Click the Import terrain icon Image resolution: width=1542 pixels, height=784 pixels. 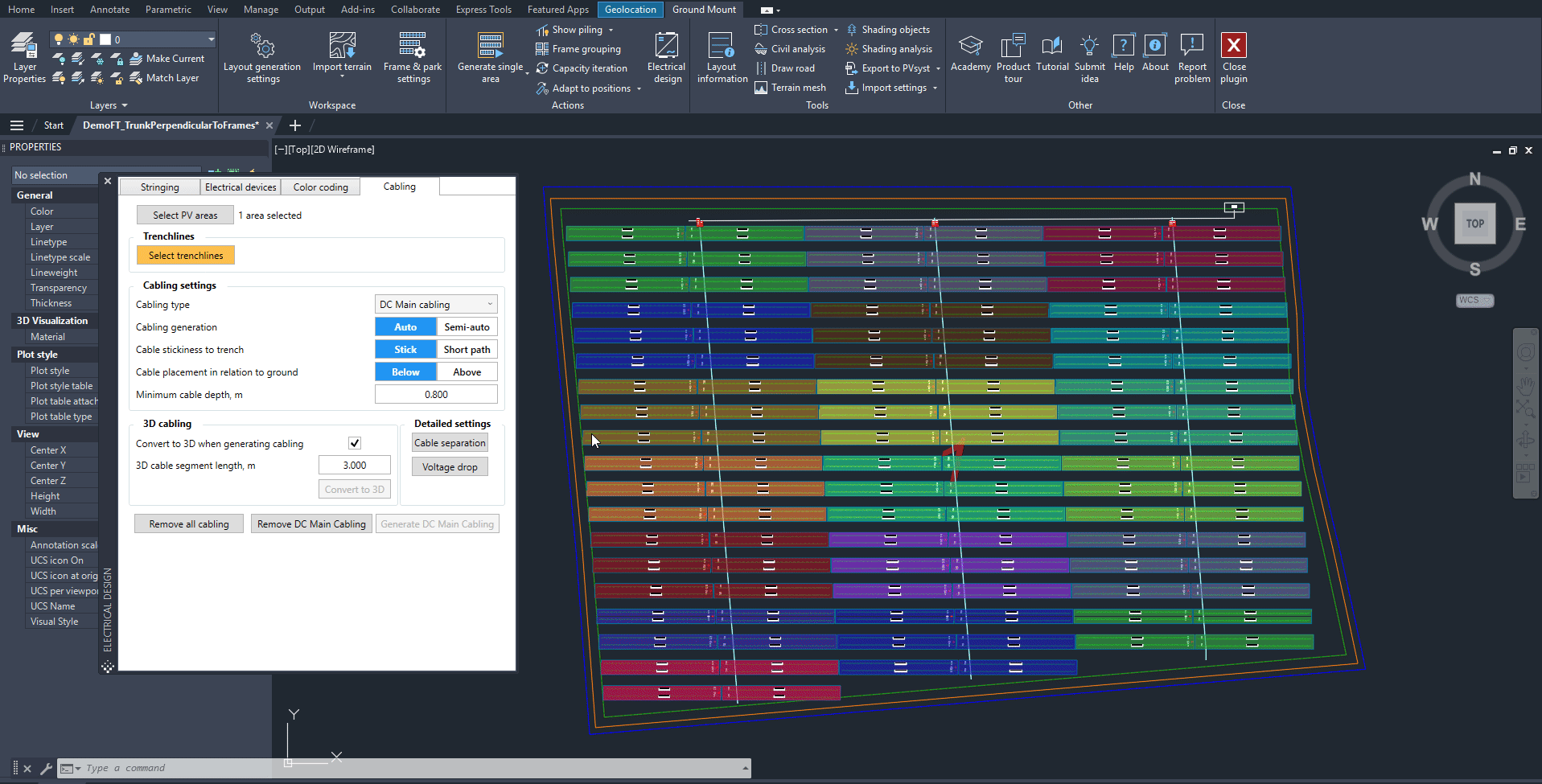click(x=342, y=47)
